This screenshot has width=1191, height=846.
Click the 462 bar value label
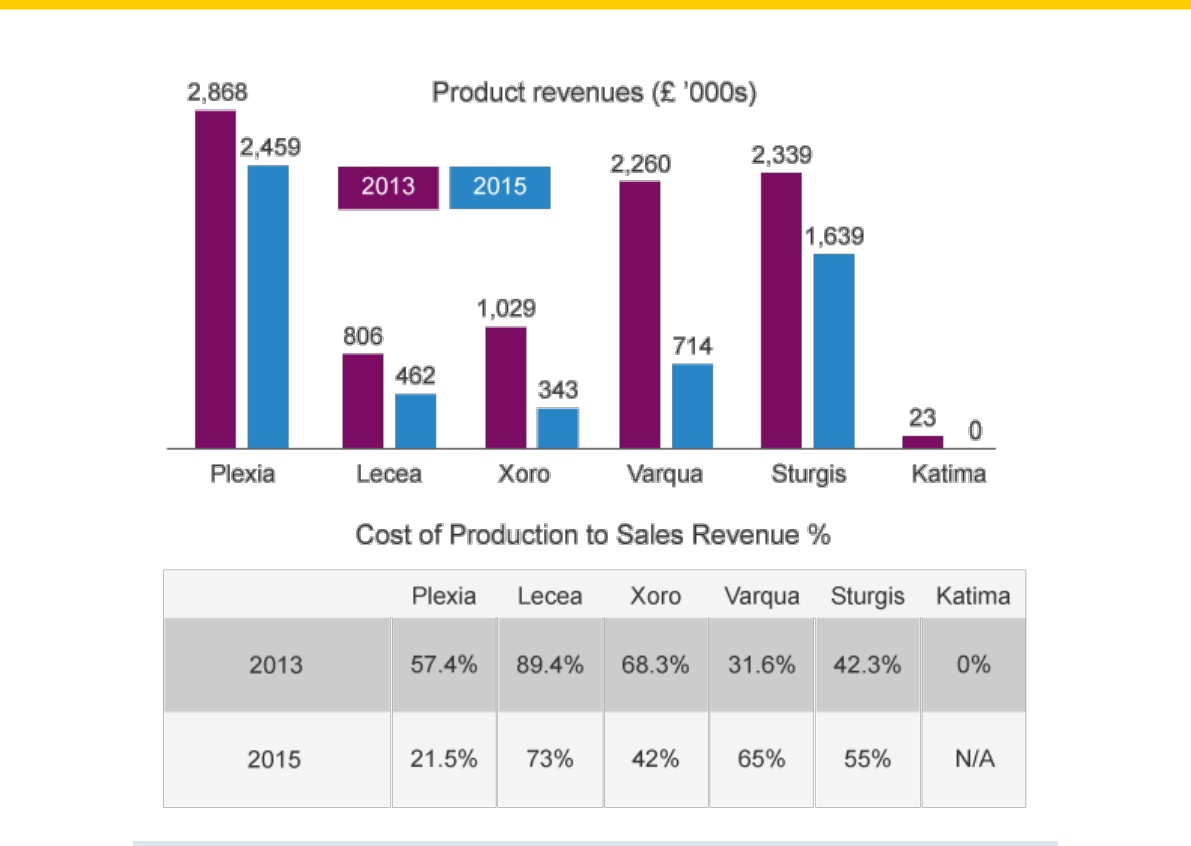click(x=415, y=375)
